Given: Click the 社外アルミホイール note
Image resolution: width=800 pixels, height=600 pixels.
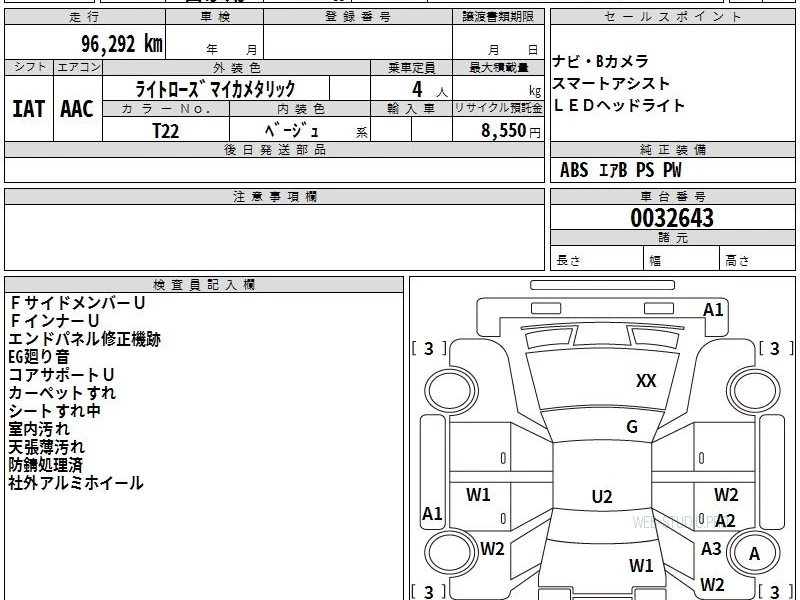Looking at the screenshot, I should click(x=76, y=483).
